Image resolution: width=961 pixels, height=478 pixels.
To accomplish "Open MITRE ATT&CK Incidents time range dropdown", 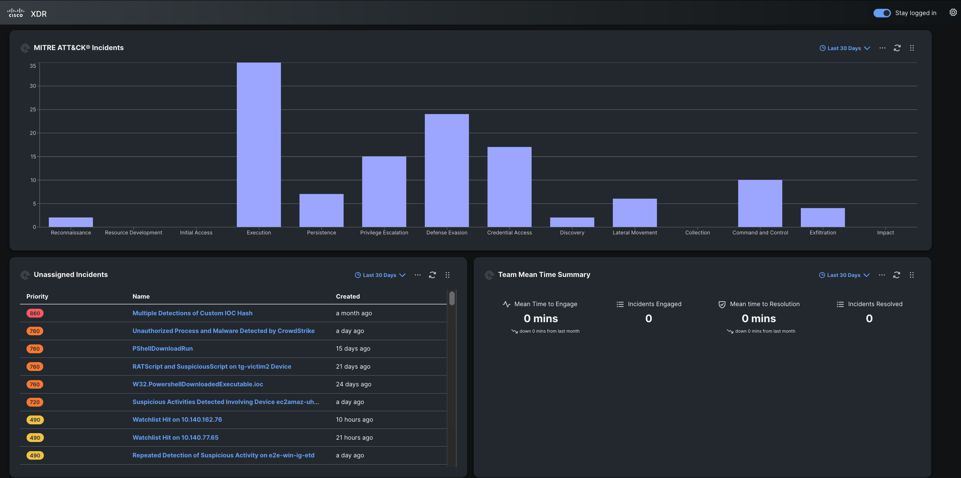I will click(845, 48).
